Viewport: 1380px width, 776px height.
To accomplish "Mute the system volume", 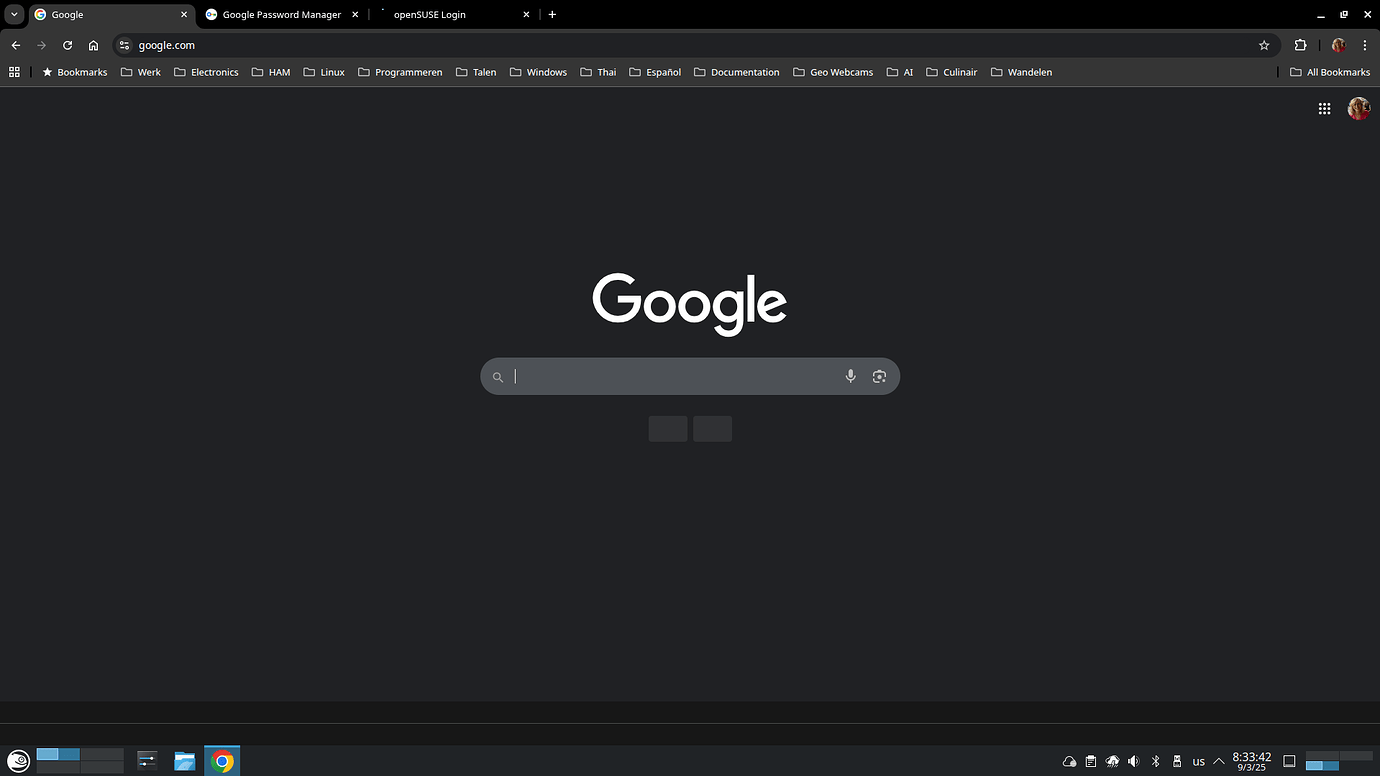I will (1134, 761).
